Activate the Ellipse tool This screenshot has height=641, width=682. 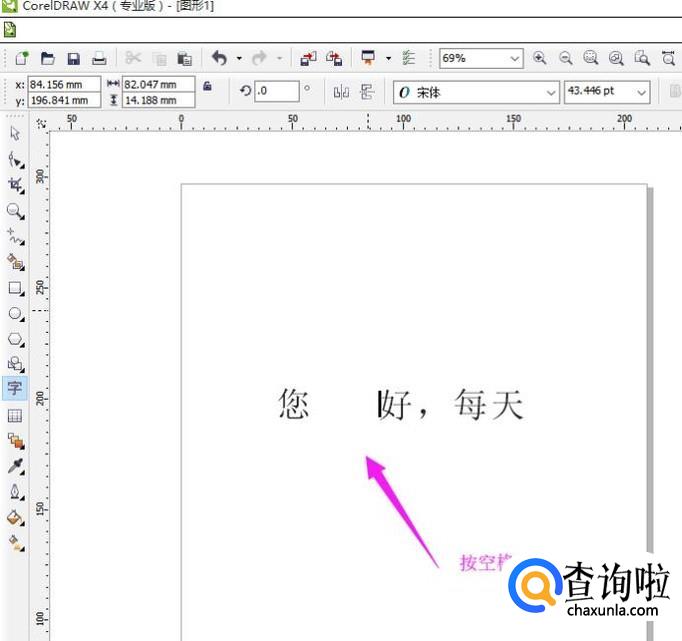pos(15,313)
